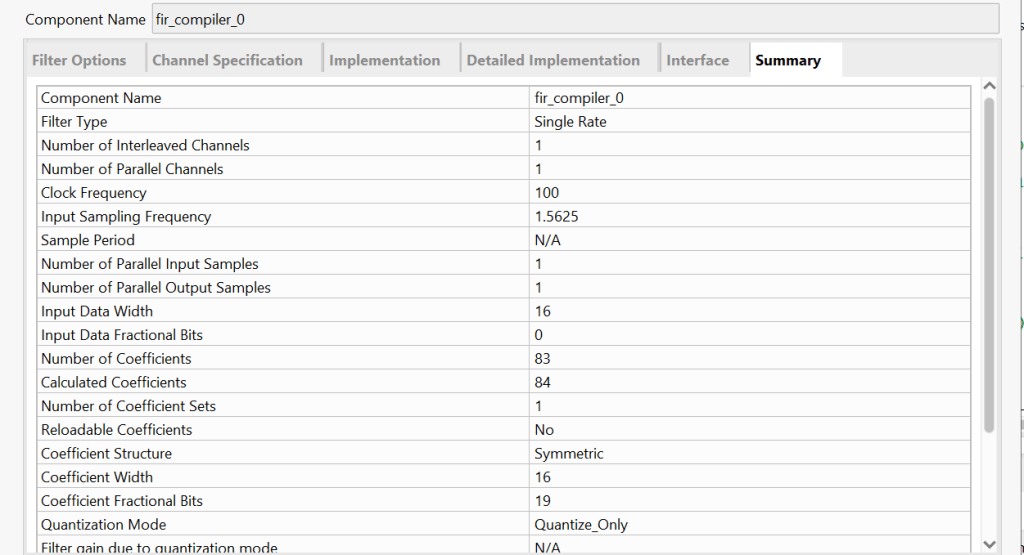1024x555 pixels.
Task: Select the Detailed Implementation tab
Action: coord(553,61)
